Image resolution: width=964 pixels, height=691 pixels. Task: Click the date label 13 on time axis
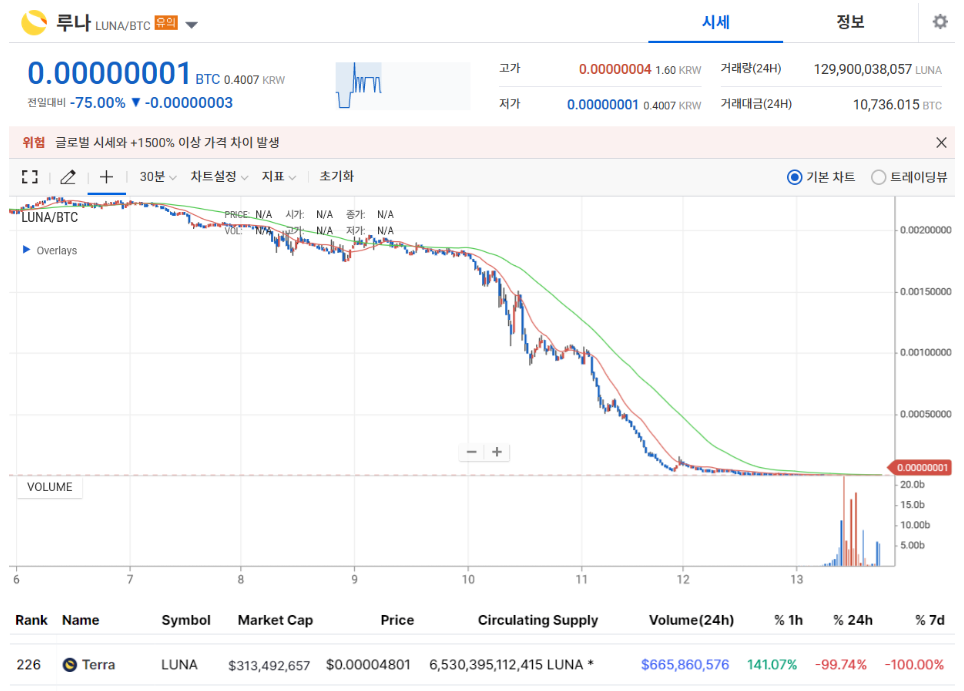(x=797, y=579)
